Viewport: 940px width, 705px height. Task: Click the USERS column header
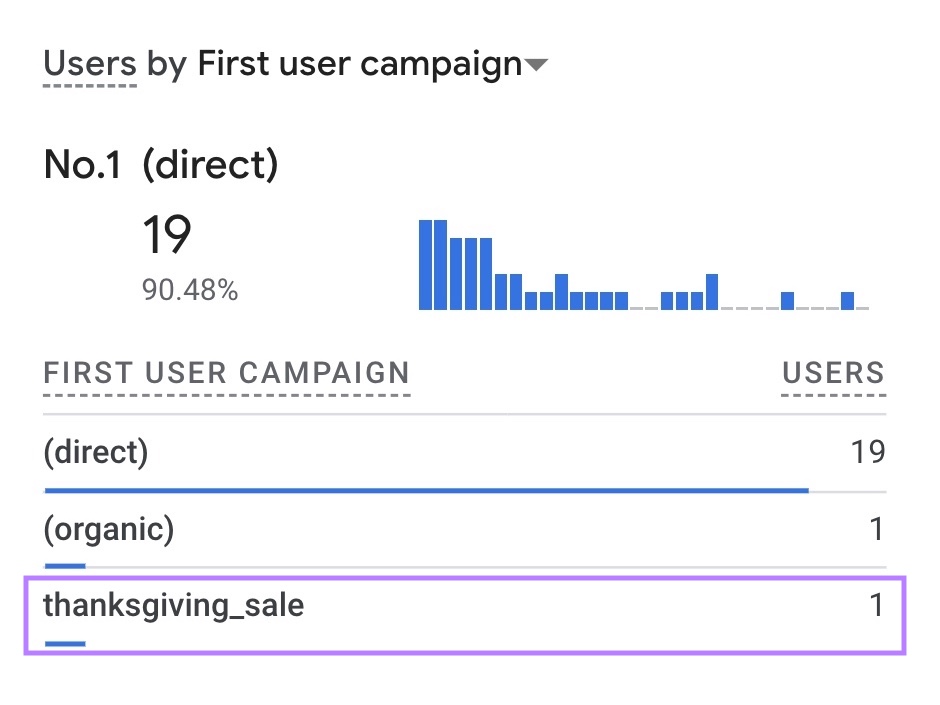coord(833,373)
